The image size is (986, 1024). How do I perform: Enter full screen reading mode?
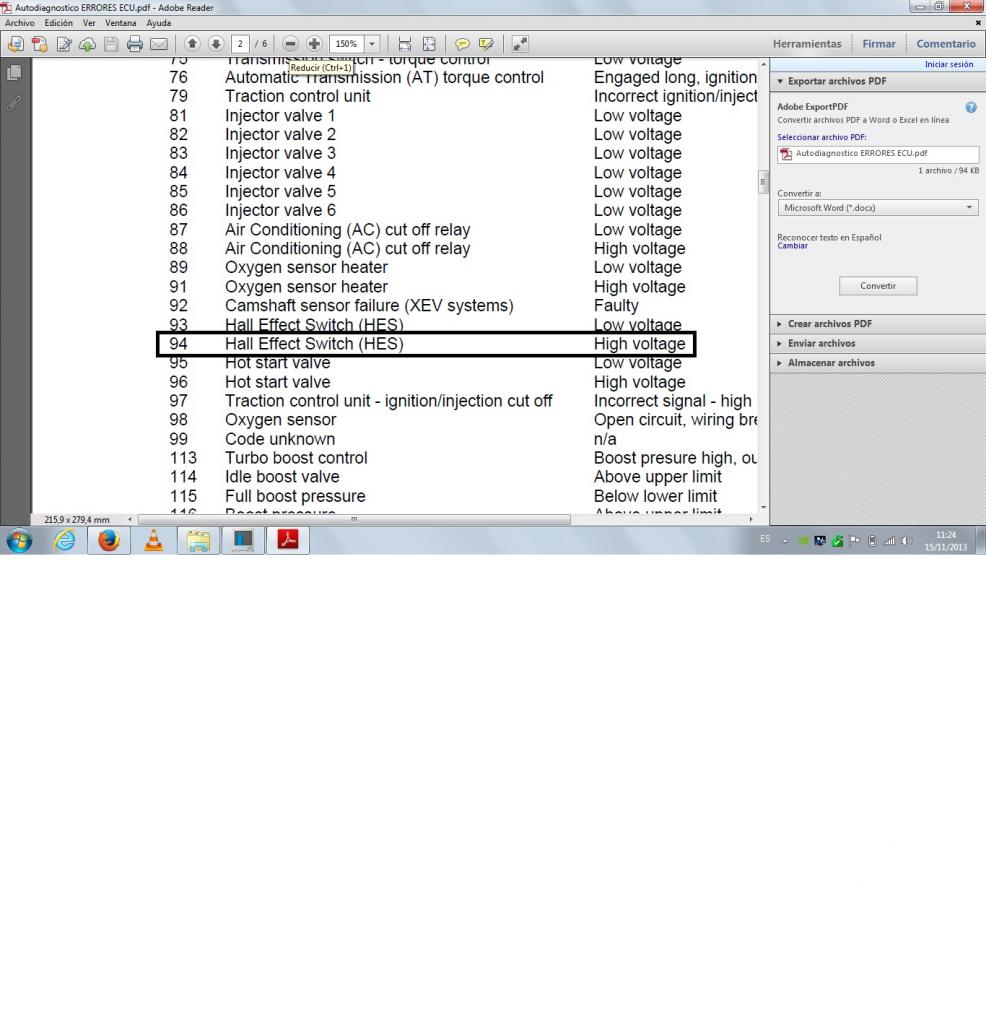521,44
